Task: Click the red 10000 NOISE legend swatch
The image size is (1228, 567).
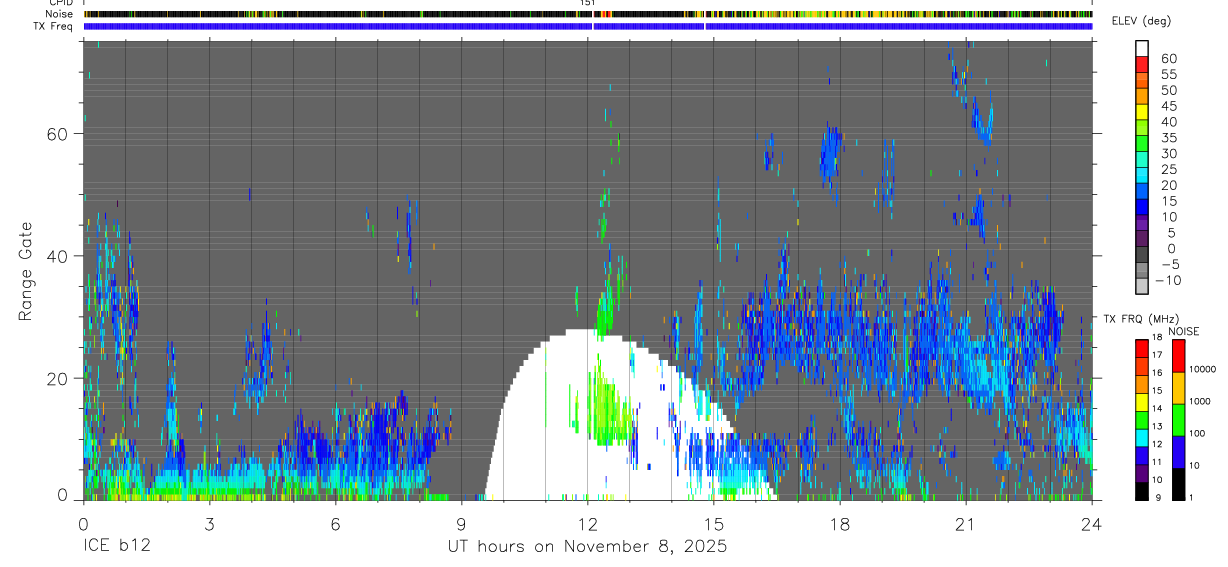Action: click(1178, 355)
